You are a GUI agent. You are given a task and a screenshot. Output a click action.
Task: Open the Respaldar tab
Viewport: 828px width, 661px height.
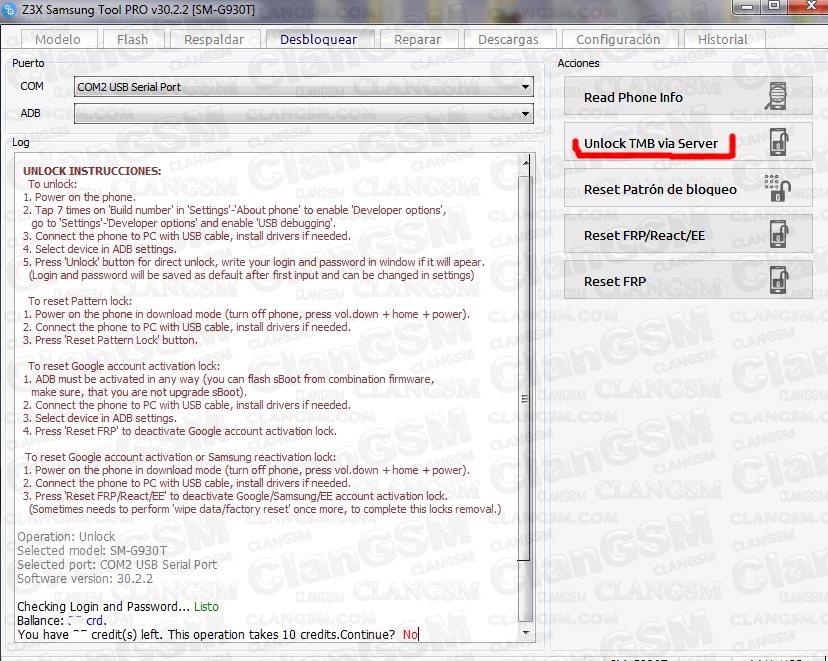tap(214, 39)
